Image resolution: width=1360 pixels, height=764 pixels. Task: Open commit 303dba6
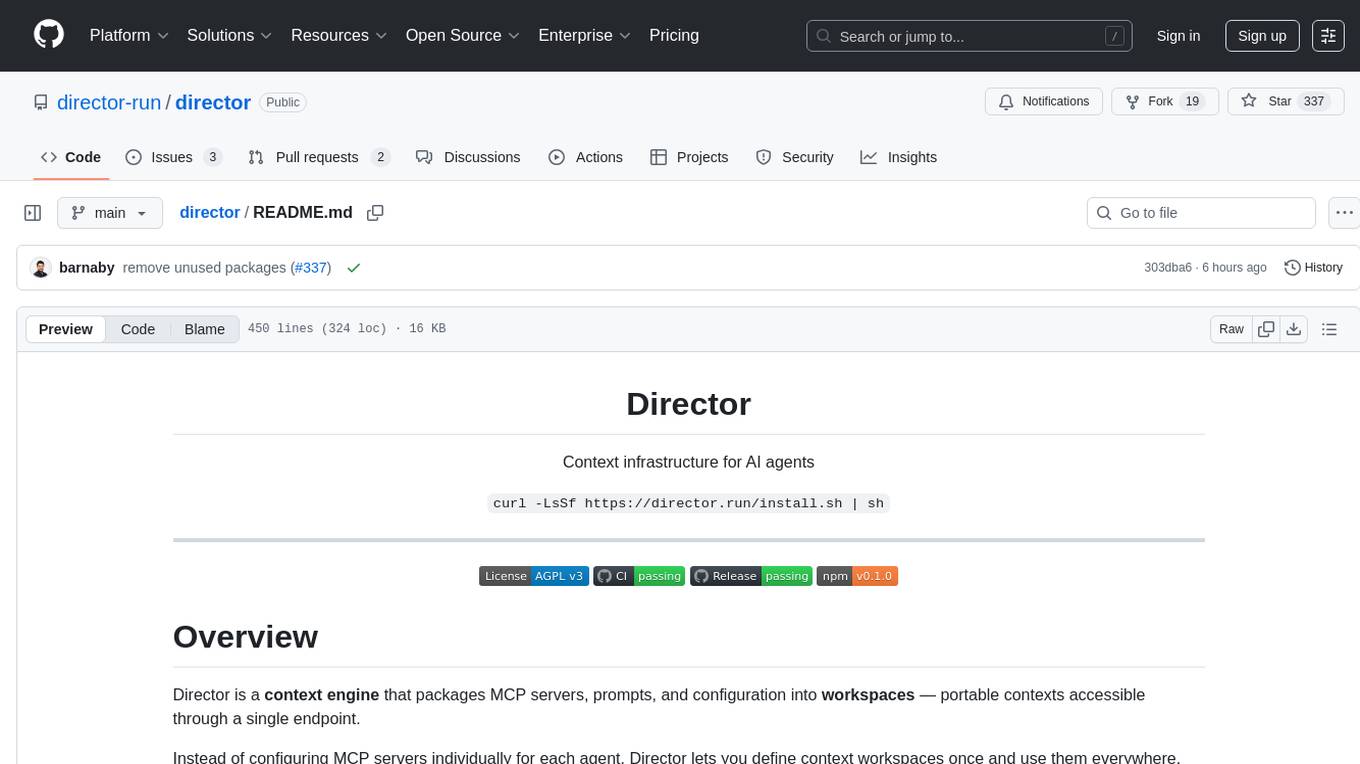(1168, 268)
